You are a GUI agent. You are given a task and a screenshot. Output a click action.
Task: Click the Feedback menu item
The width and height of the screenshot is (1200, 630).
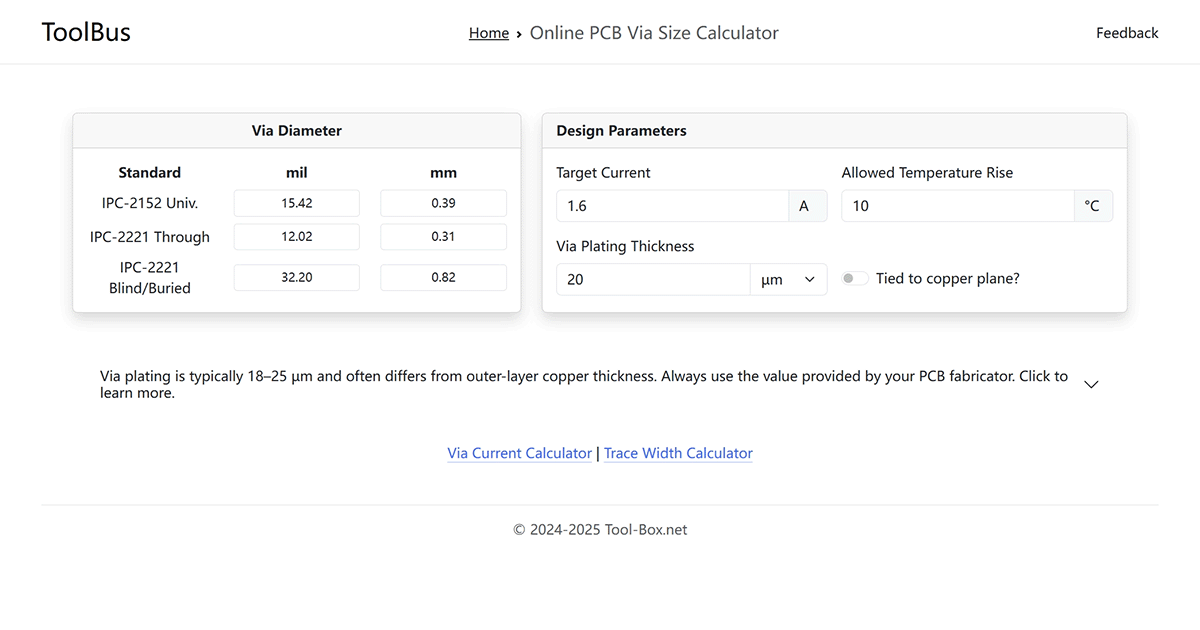(x=1127, y=32)
